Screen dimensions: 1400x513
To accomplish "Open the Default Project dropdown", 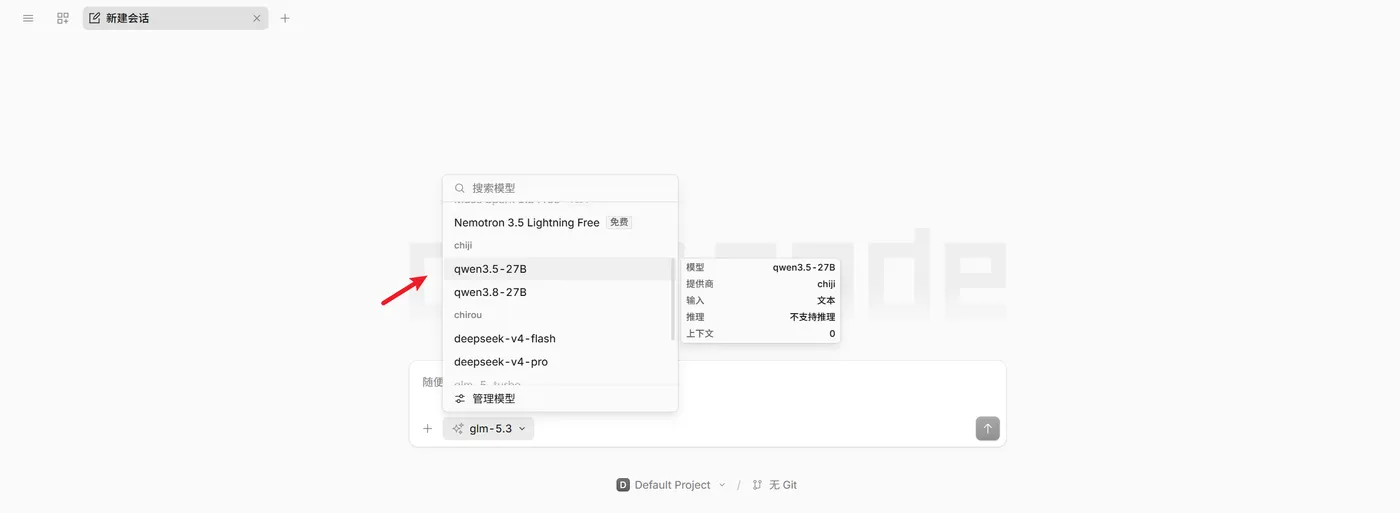I will [x=670, y=485].
